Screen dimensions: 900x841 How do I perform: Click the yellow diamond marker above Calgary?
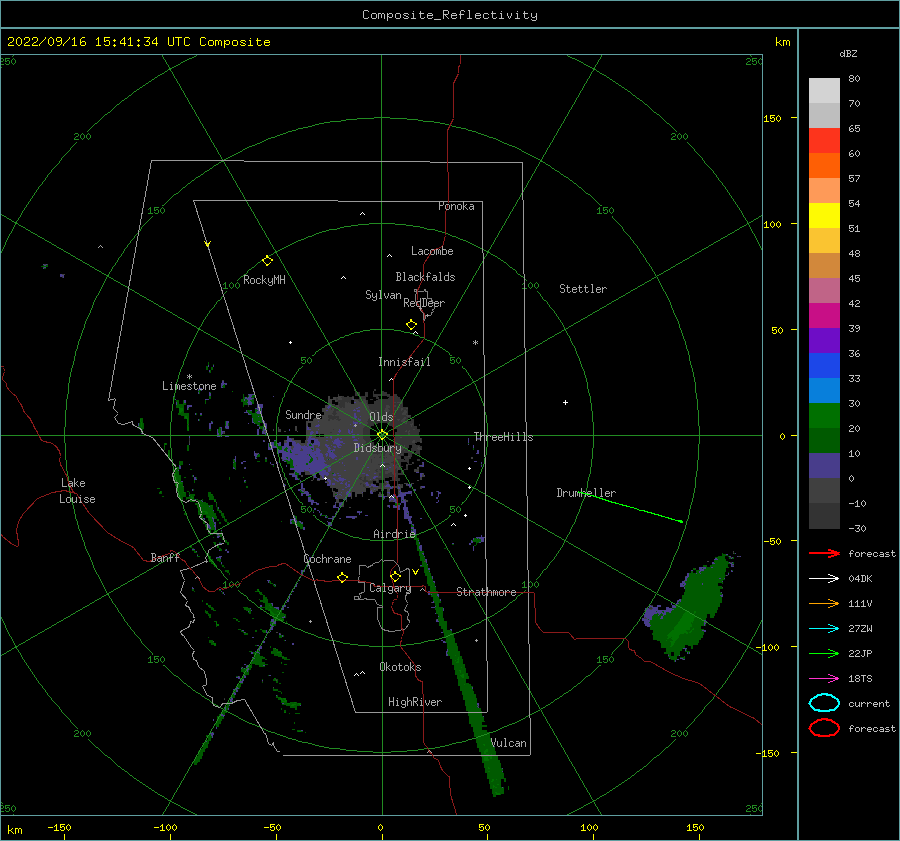click(395, 576)
